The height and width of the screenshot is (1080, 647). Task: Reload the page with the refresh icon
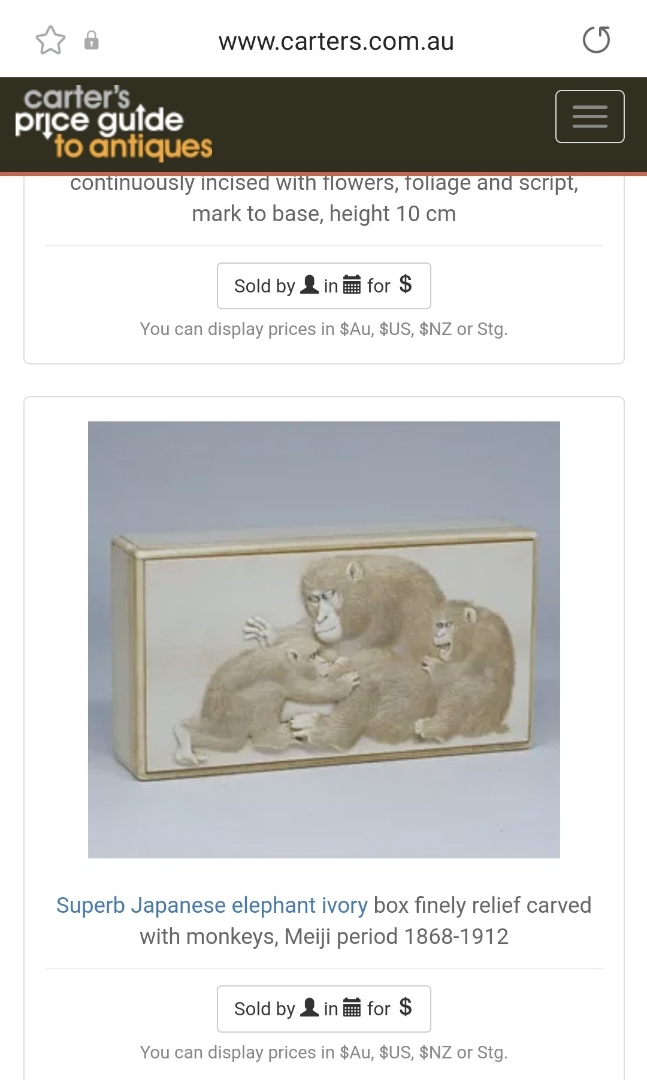tap(596, 40)
